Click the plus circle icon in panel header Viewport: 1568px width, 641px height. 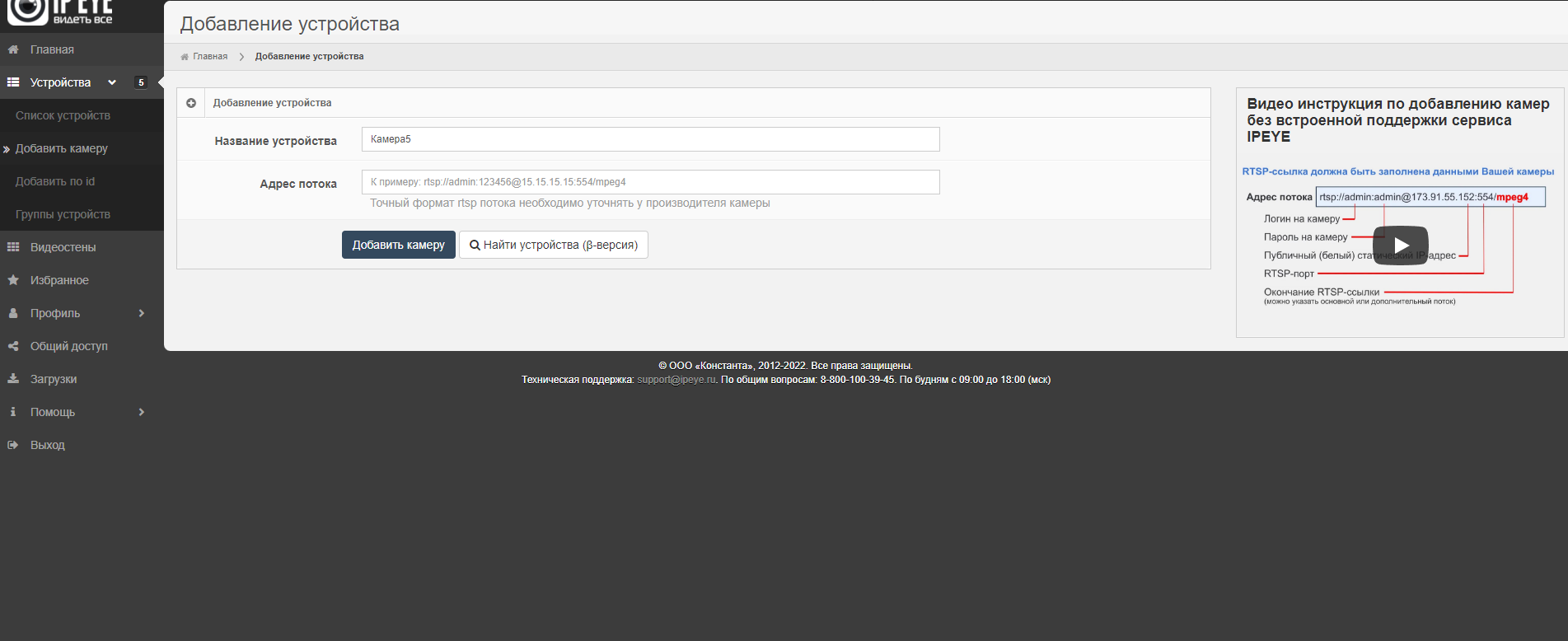coord(191,103)
